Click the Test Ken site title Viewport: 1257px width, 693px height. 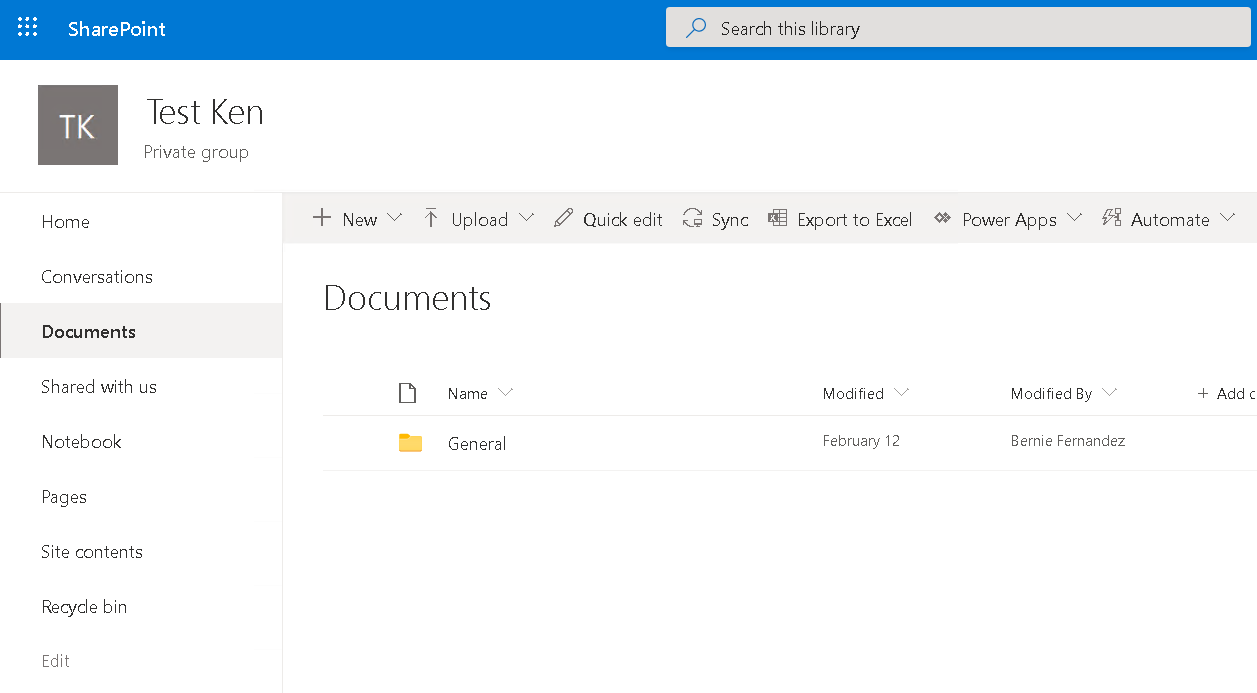205,112
